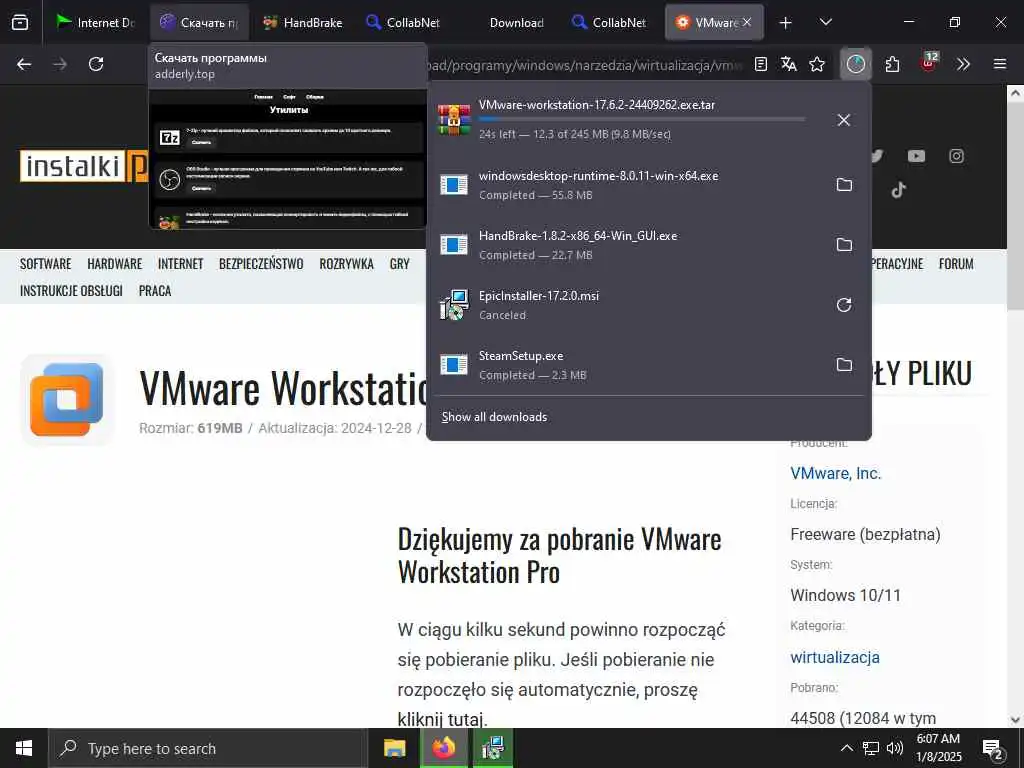
Task: Open the PRACA menu item
Action: click(155, 291)
